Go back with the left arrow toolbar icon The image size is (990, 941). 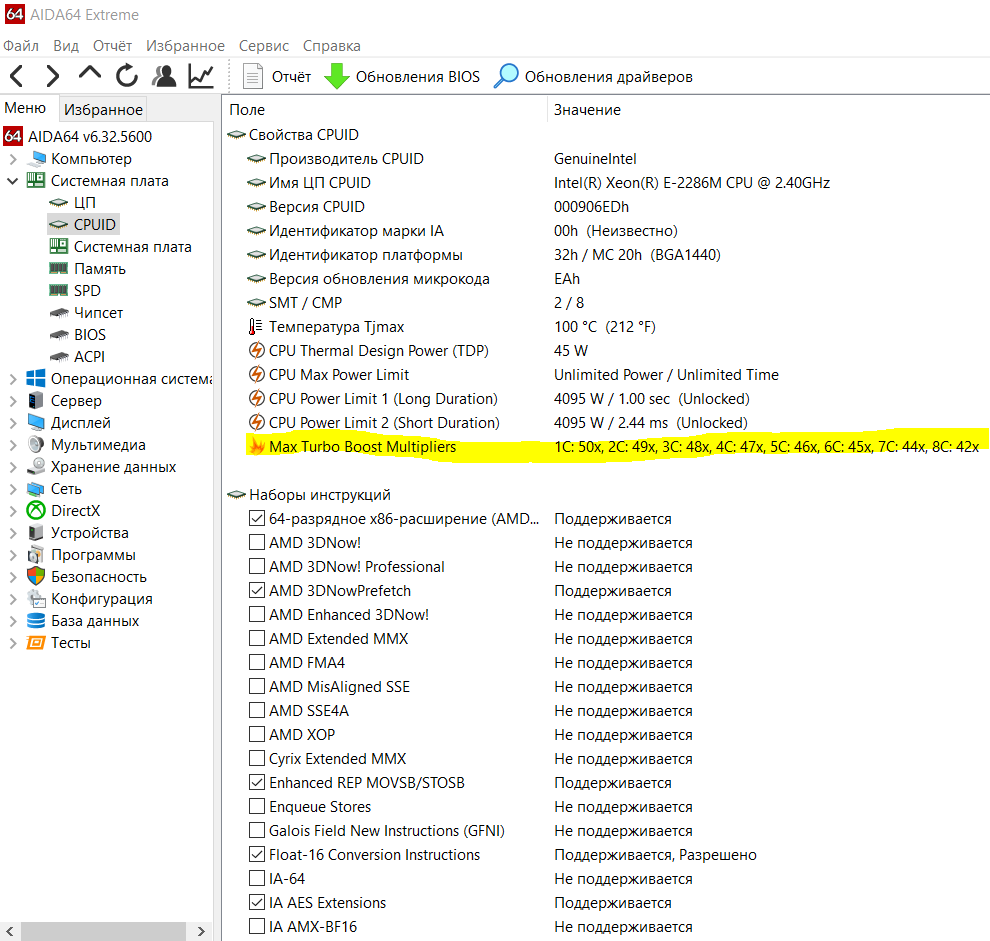pyautogui.click(x=17, y=76)
